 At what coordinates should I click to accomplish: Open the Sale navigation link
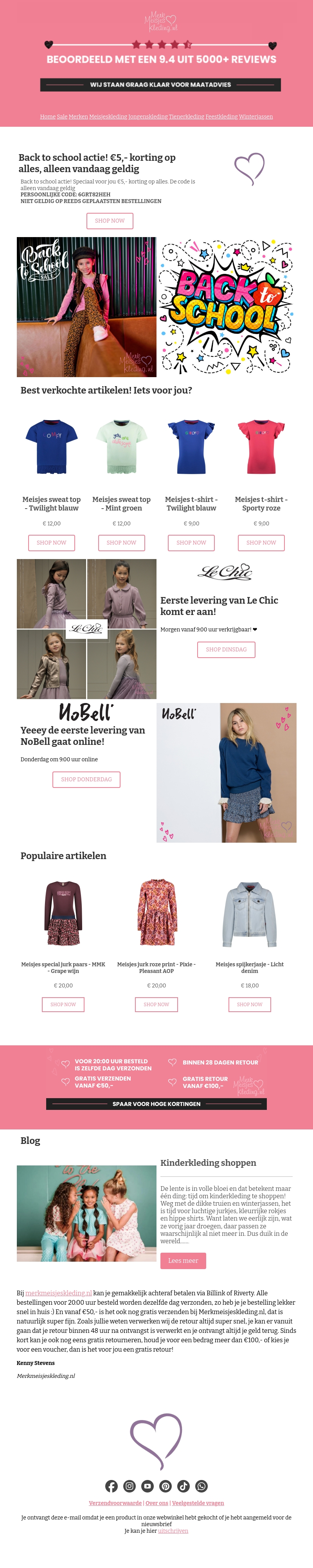pyautogui.click(x=62, y=117)
